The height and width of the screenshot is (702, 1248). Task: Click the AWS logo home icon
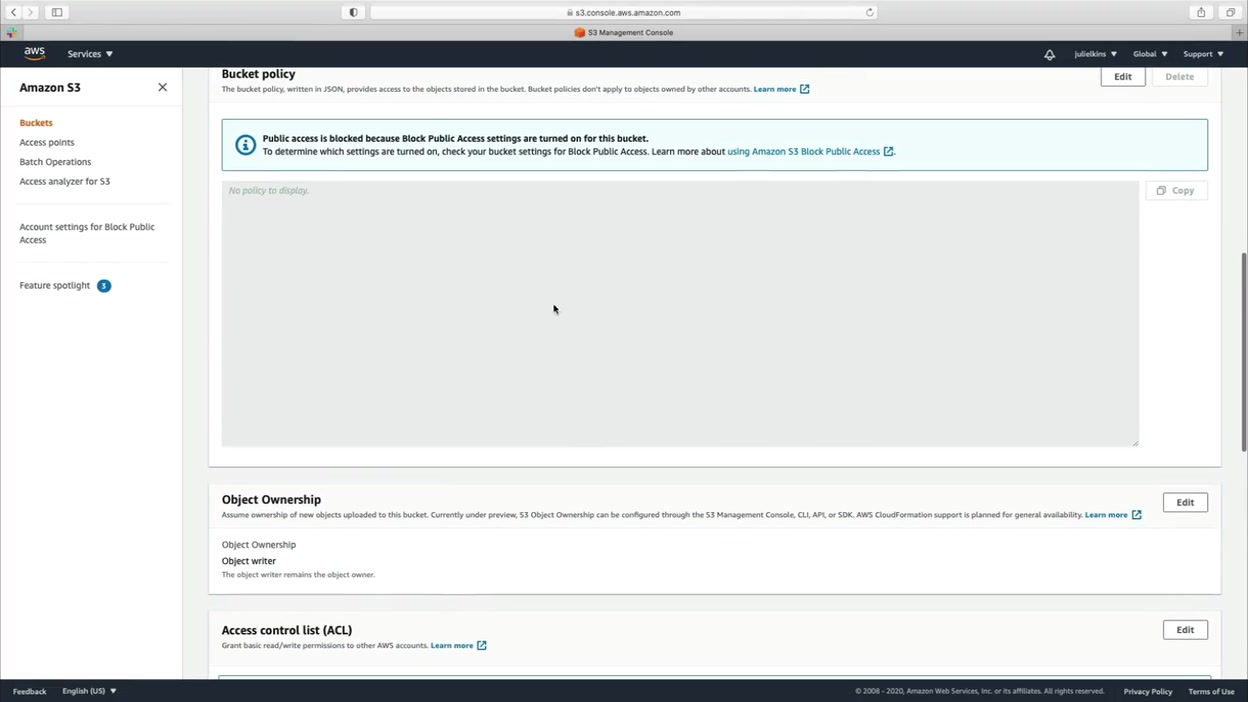click(35, 54)
